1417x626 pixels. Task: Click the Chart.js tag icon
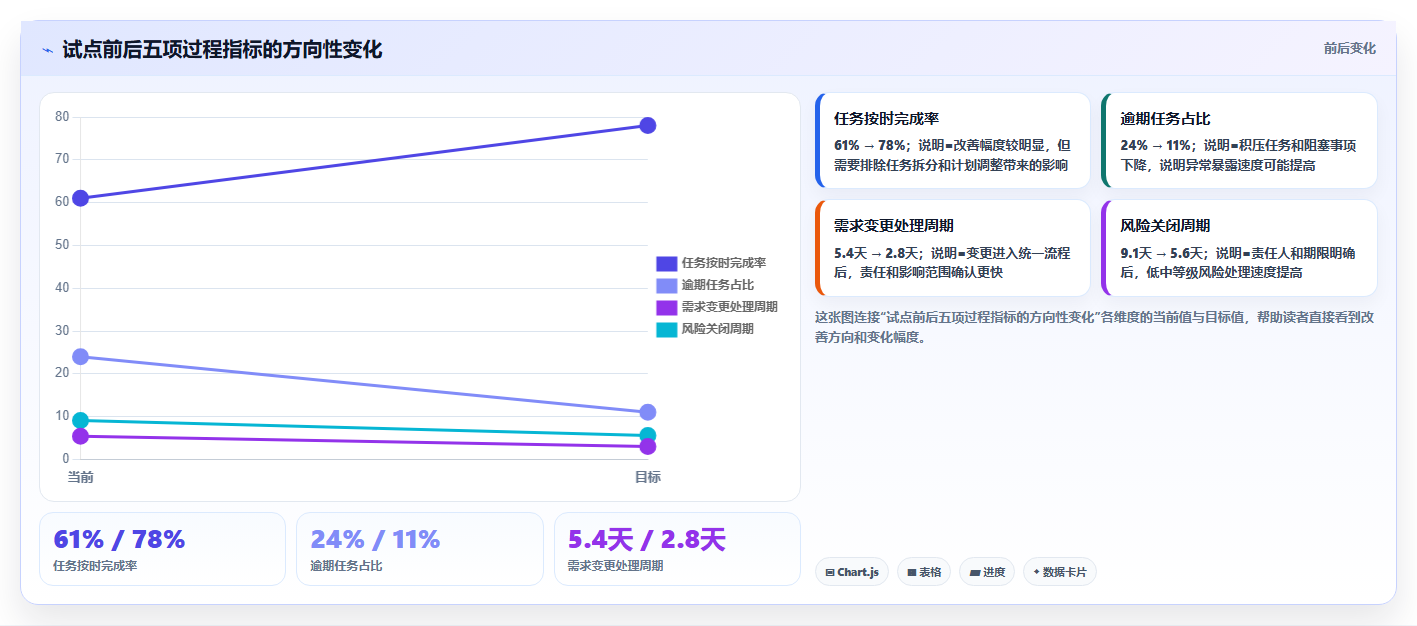[830, 572]
